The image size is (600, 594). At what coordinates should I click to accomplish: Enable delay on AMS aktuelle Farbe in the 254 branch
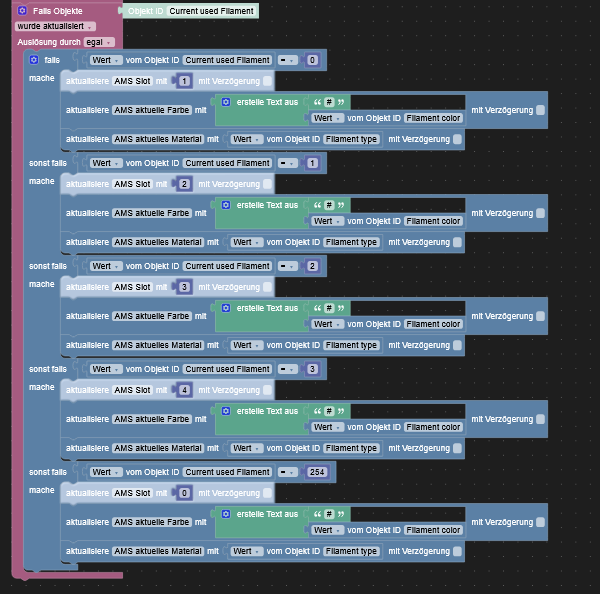[x=540, y=522]
